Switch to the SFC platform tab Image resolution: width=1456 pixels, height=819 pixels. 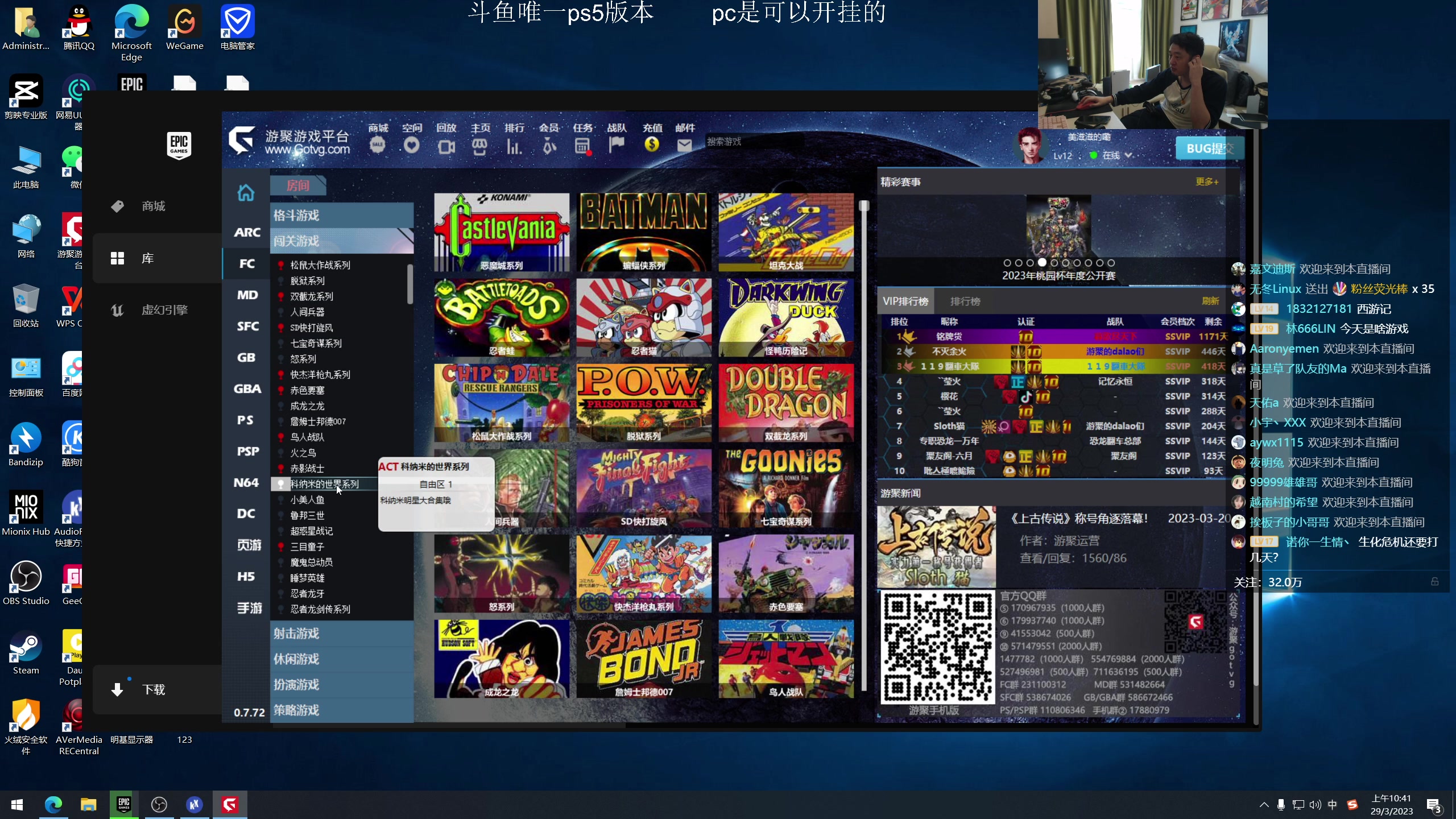click(x=247, y=326)
